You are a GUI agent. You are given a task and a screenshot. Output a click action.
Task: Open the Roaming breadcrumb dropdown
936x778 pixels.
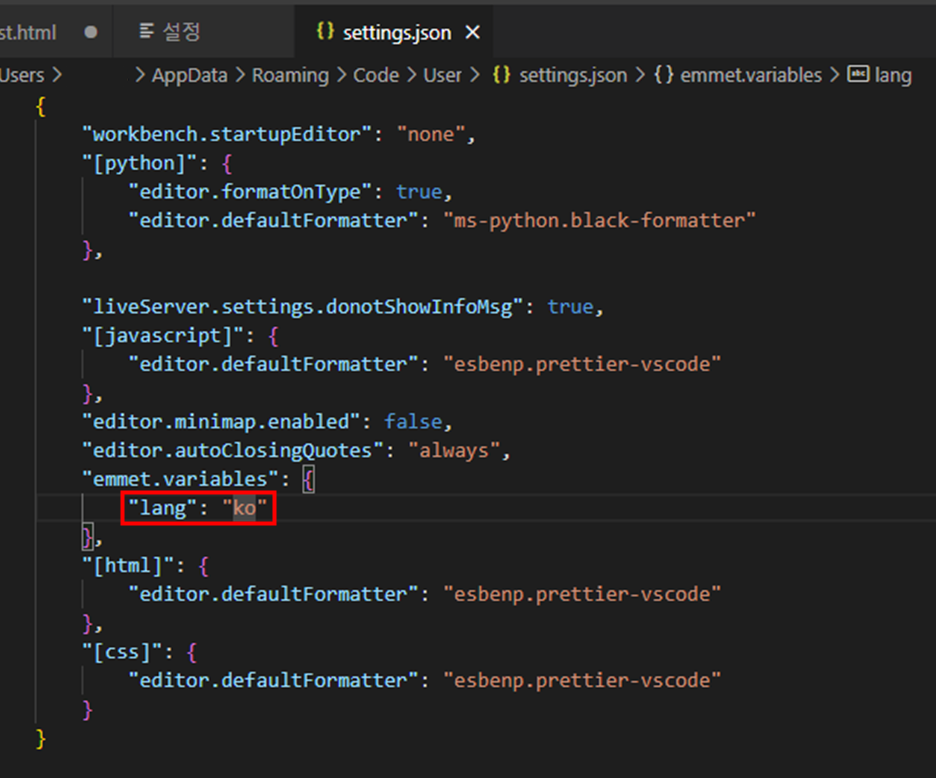(291, 75)
